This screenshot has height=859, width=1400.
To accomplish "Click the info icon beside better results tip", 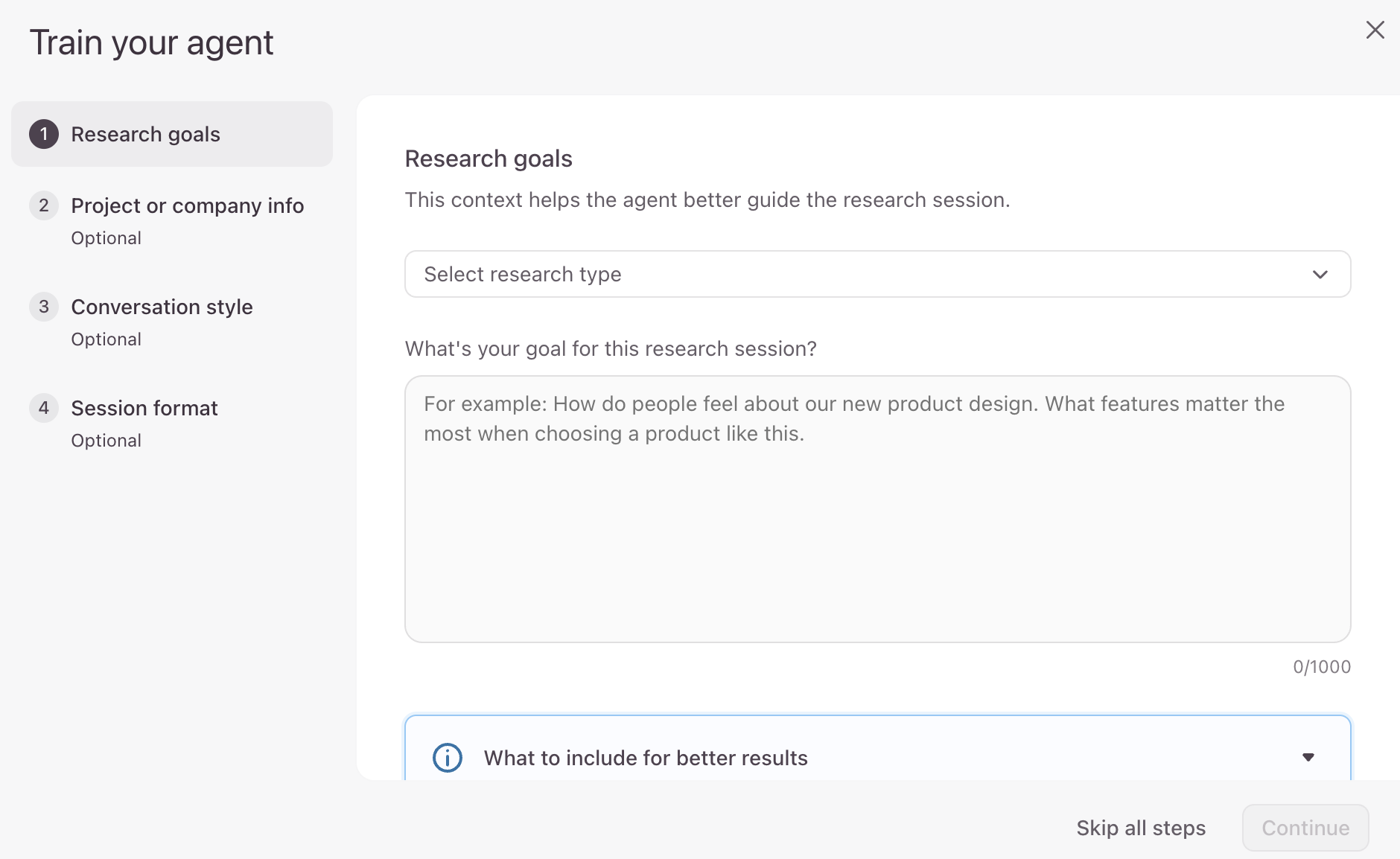I will tap(448, 758).
